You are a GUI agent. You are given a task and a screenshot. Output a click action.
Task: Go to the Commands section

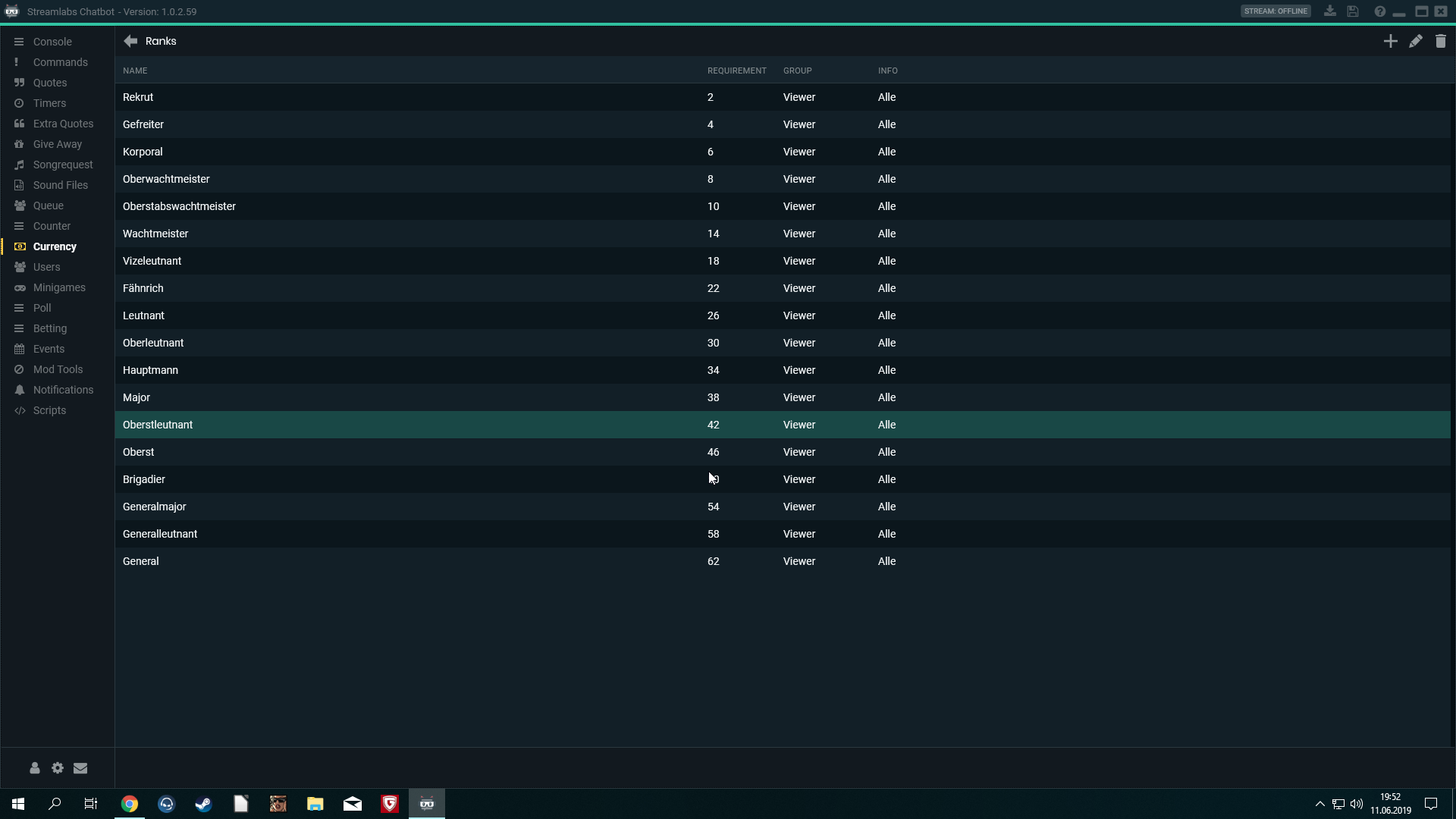[60, 62]
